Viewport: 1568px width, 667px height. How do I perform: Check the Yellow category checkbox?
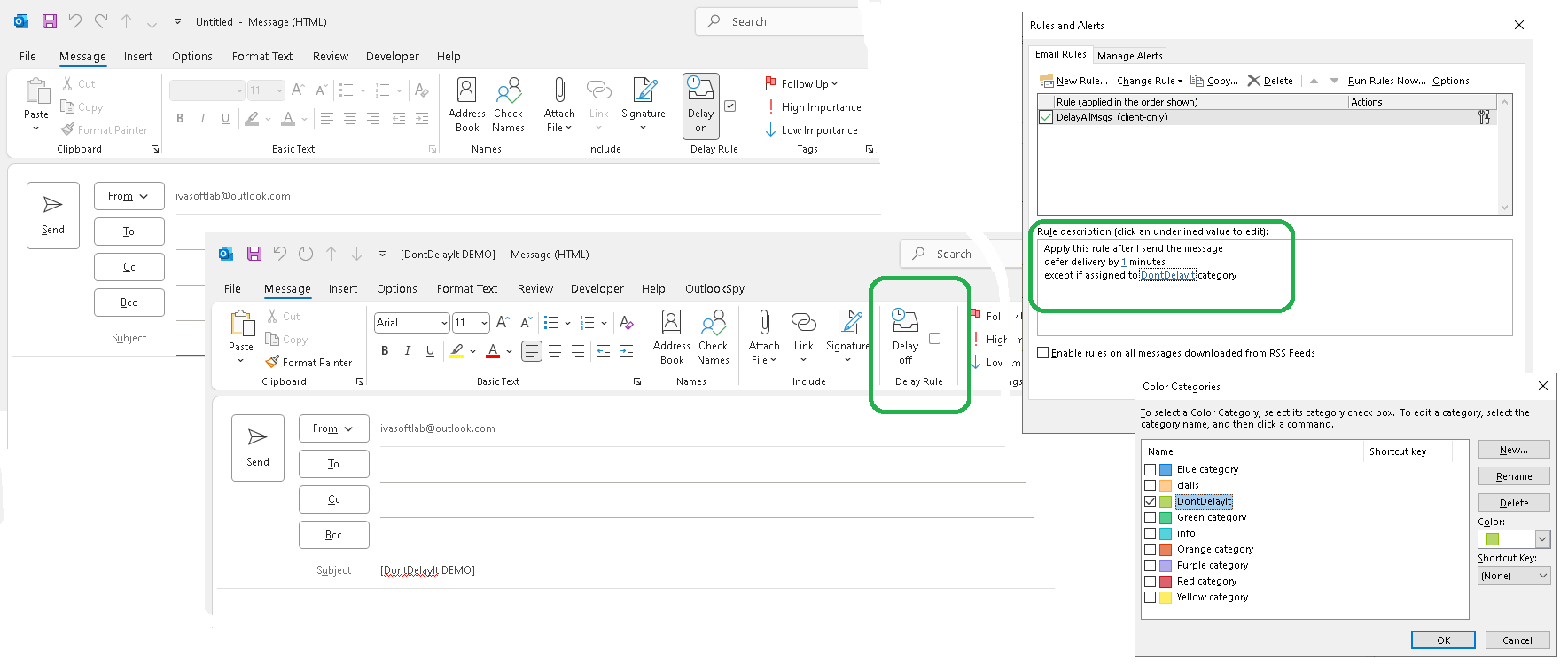tap(1150, 598)
